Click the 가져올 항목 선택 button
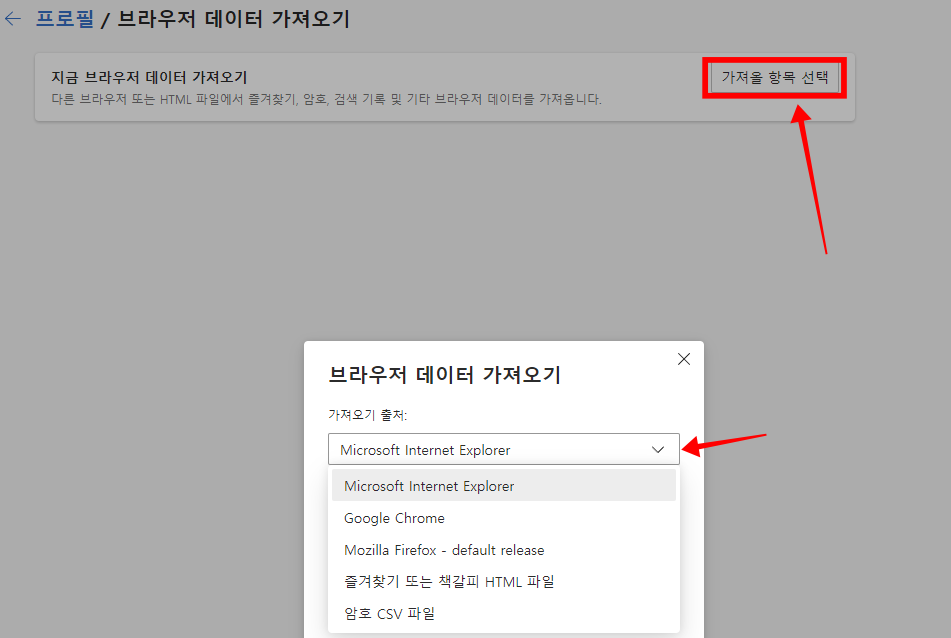Viewport: 951px width, 638px height. point(775,78)
